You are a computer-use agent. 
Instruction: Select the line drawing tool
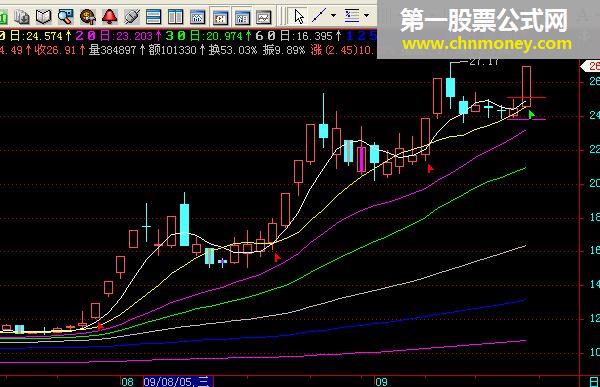tap(319, 16)
